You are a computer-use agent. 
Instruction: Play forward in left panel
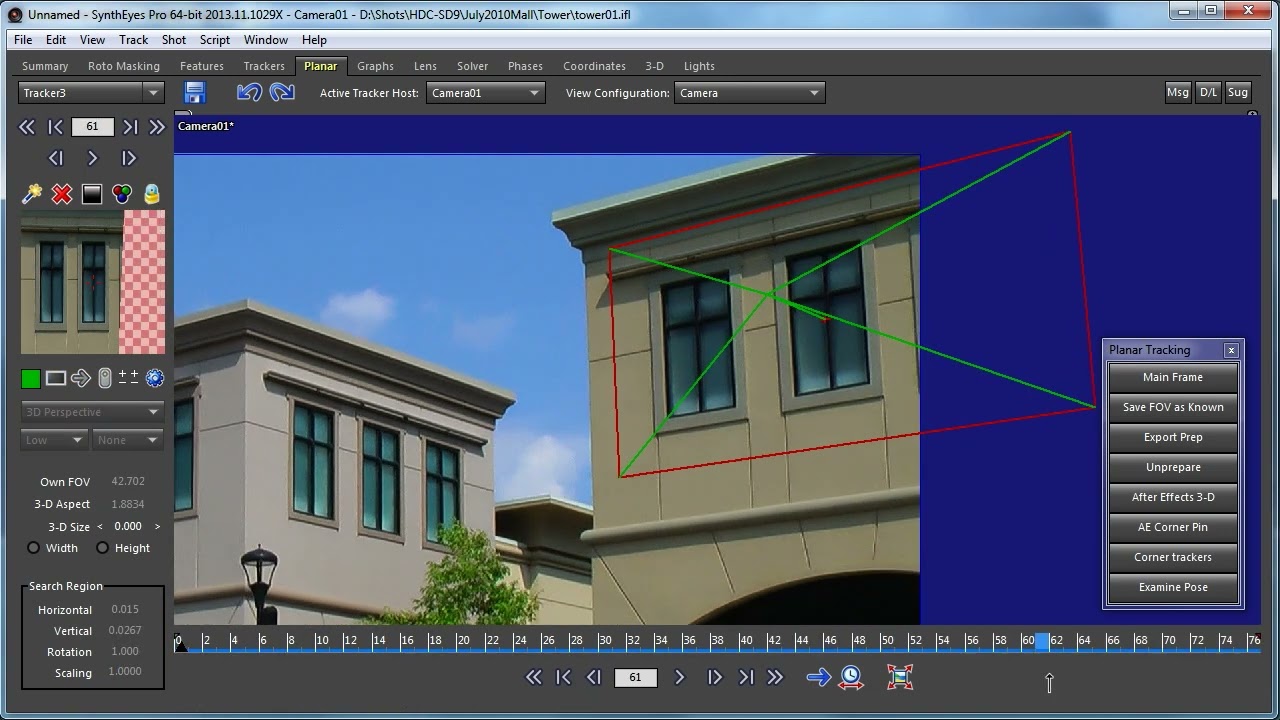pyautogui.click(x=92, y=158)
